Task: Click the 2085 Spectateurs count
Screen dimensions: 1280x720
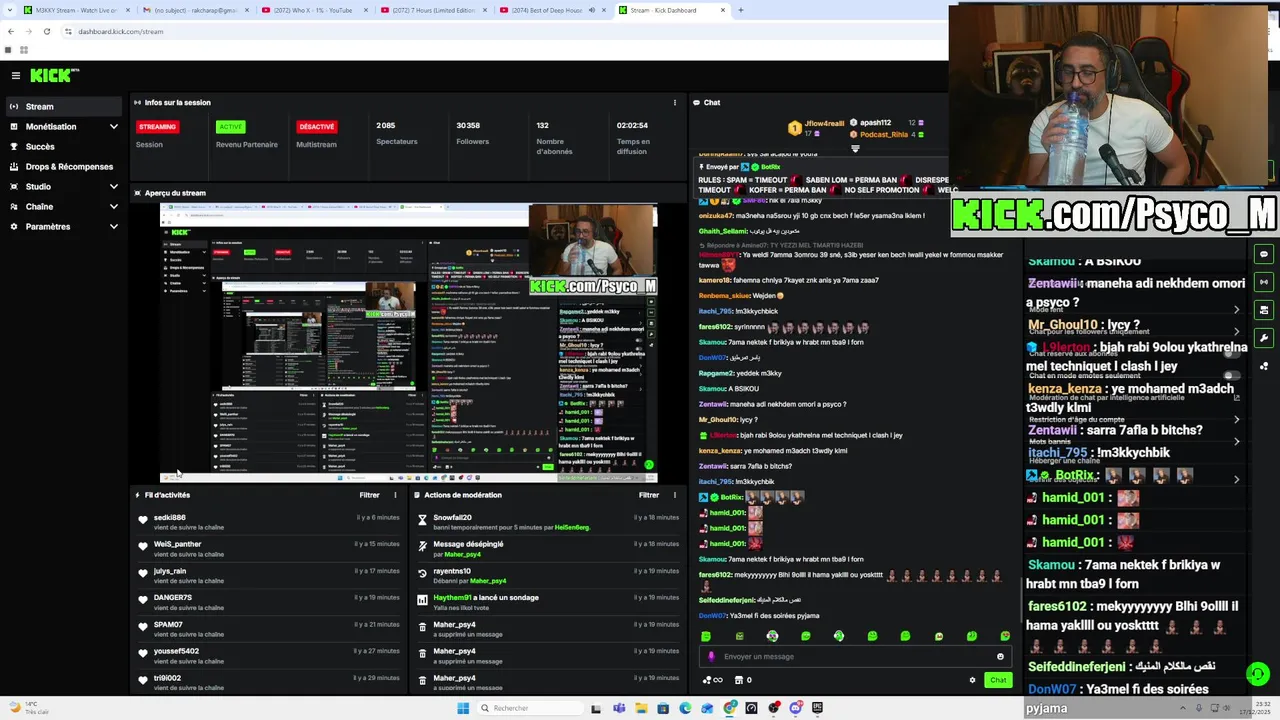Action: tap(386, 126)
